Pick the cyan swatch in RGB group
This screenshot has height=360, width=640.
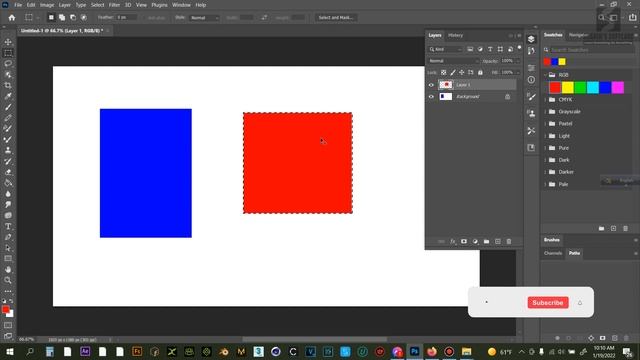pyautogui.click(x=593, y=87)
